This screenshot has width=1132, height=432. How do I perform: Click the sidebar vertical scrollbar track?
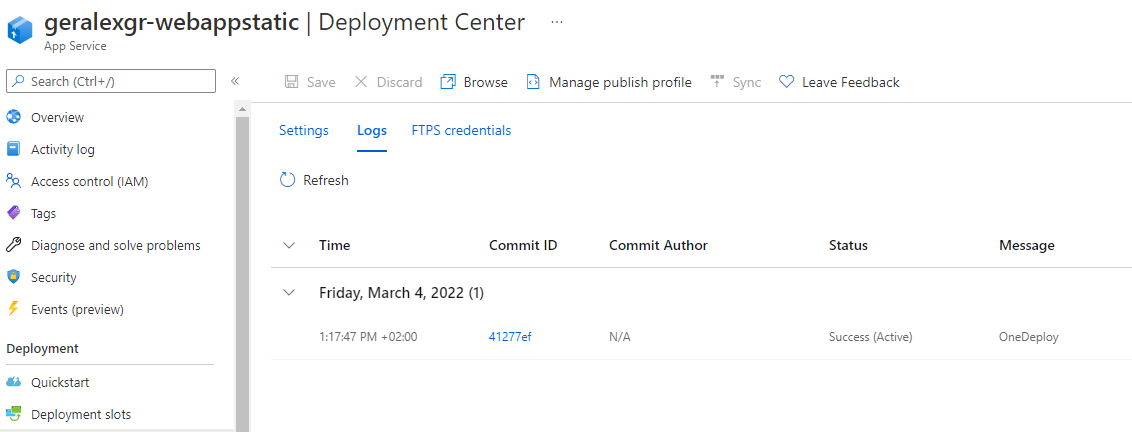tap(242, 275)
